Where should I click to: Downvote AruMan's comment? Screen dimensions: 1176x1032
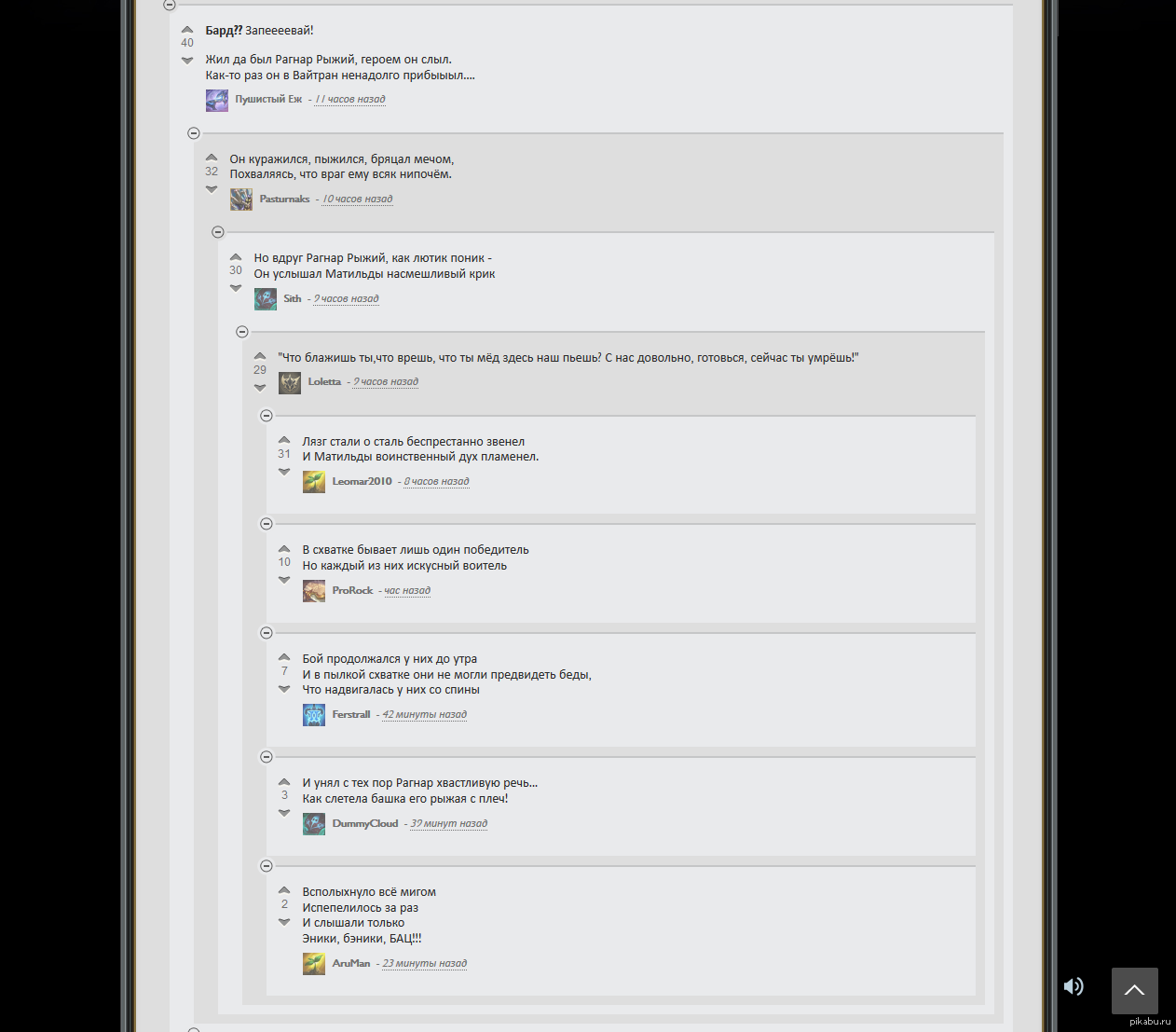coord(284,922)
